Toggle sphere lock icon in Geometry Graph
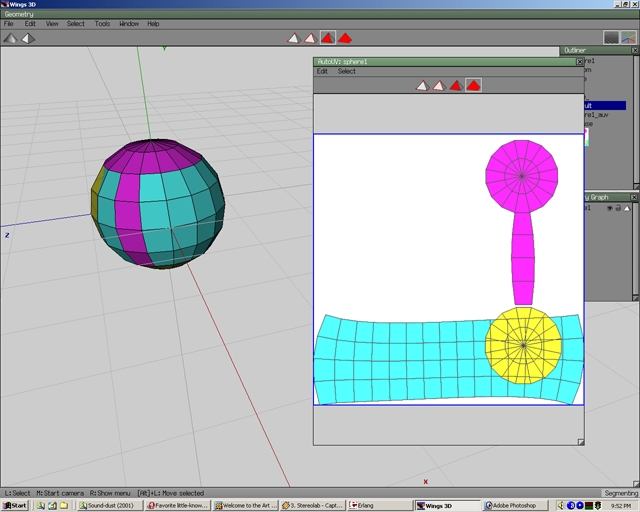The height and width of the screenshot is (512, 640). (618, 208)
